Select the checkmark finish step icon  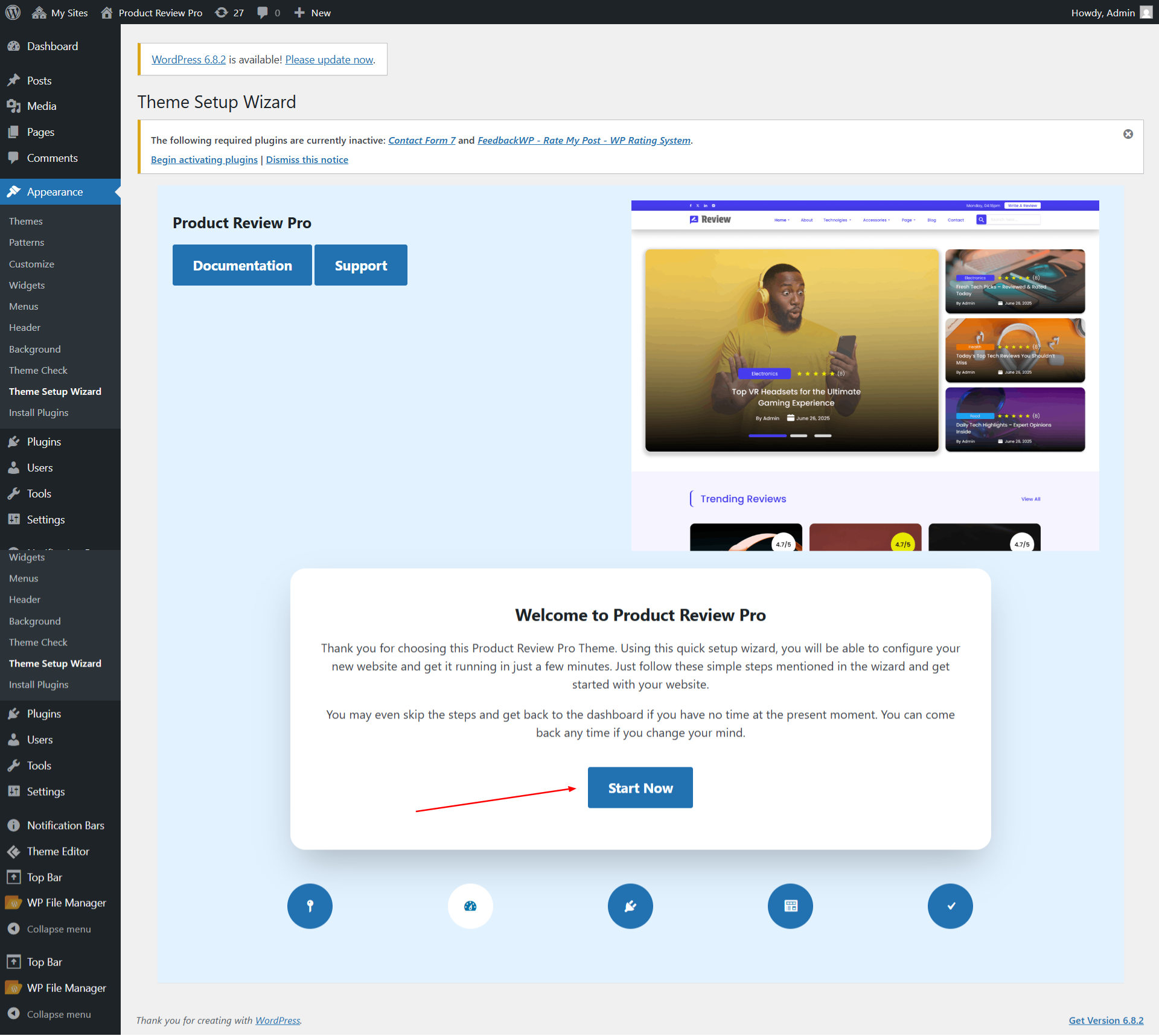(x=950, y=906)
